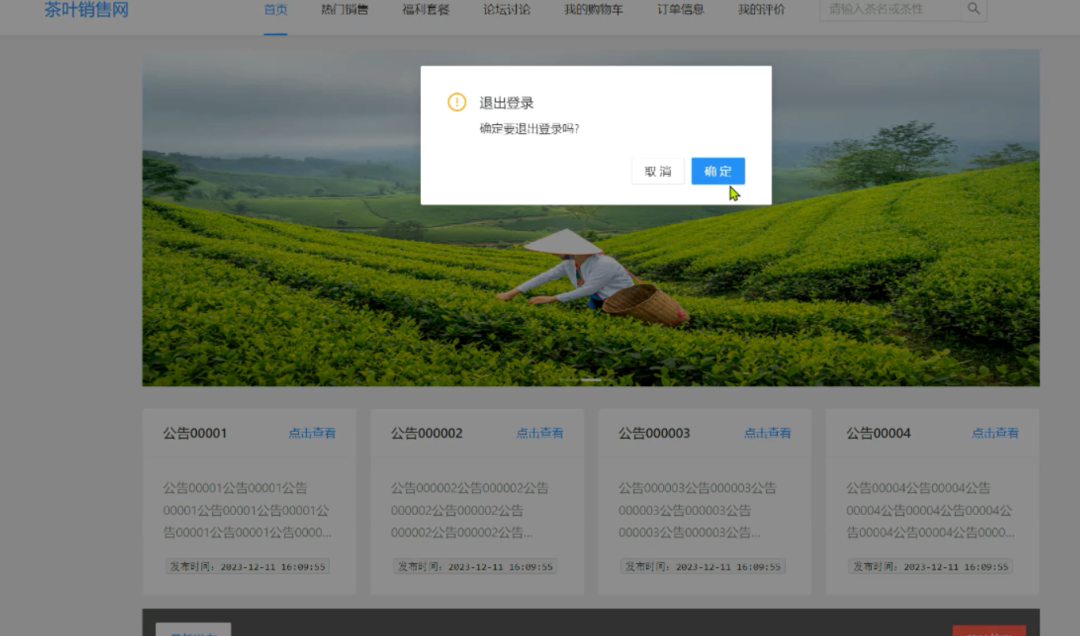Click 点击查看 on announcement 公告00001
The height and width of the screenshot is (636, 1080).
click(x=312, y=433)
